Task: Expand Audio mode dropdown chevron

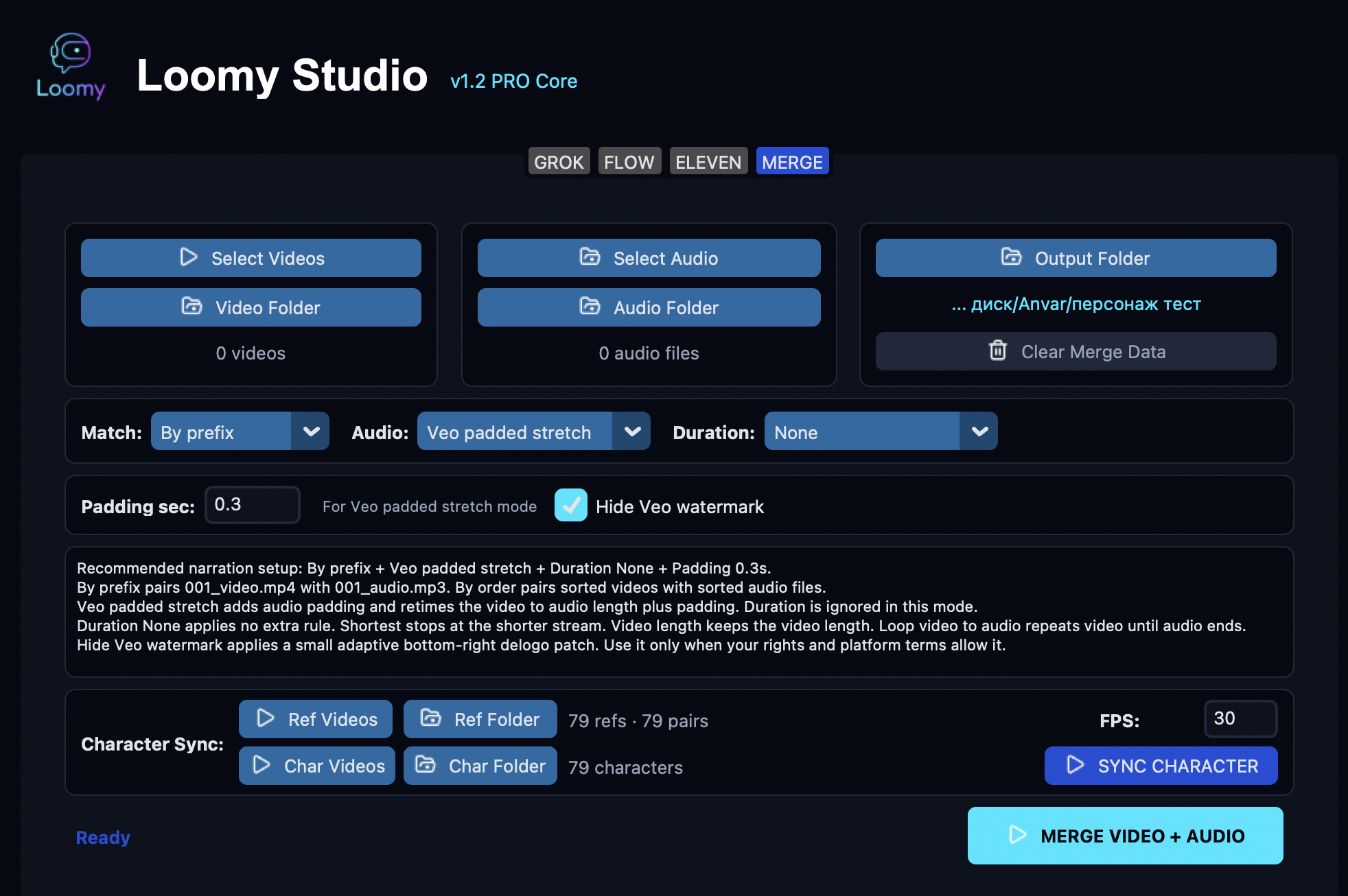Action: [x=632, y=432]
